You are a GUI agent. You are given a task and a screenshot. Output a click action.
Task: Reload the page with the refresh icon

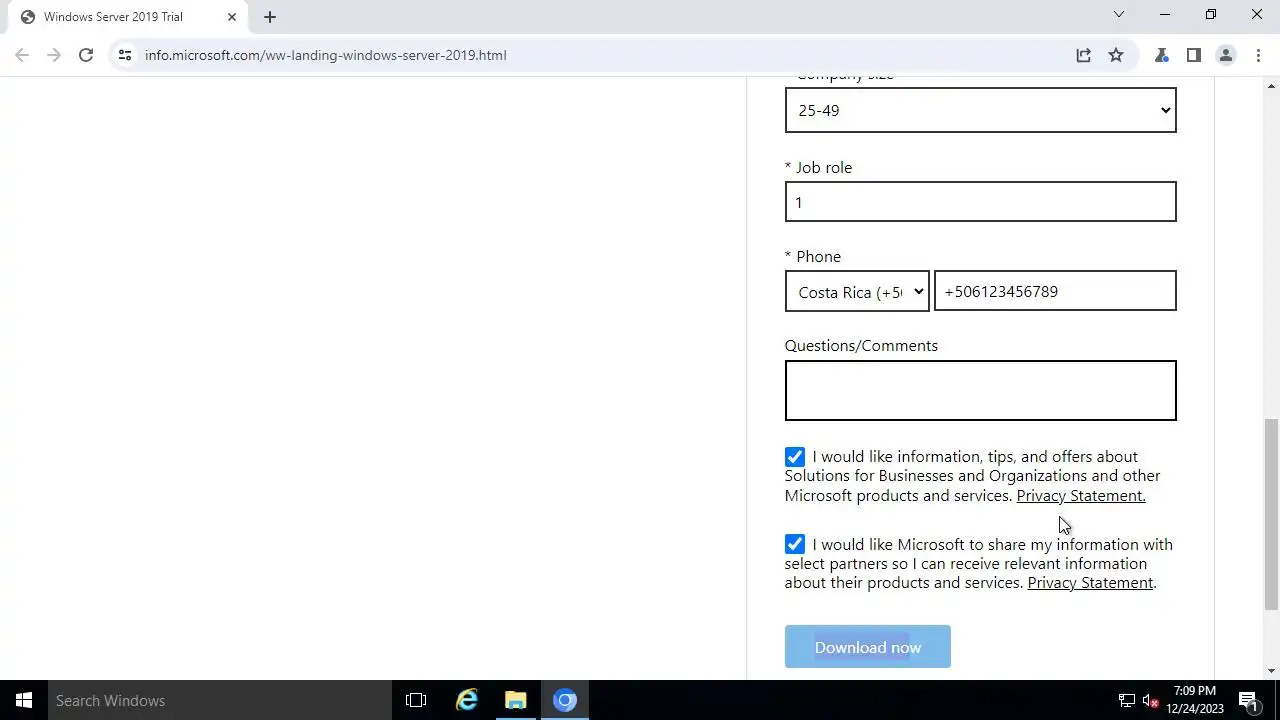point(86,55)
